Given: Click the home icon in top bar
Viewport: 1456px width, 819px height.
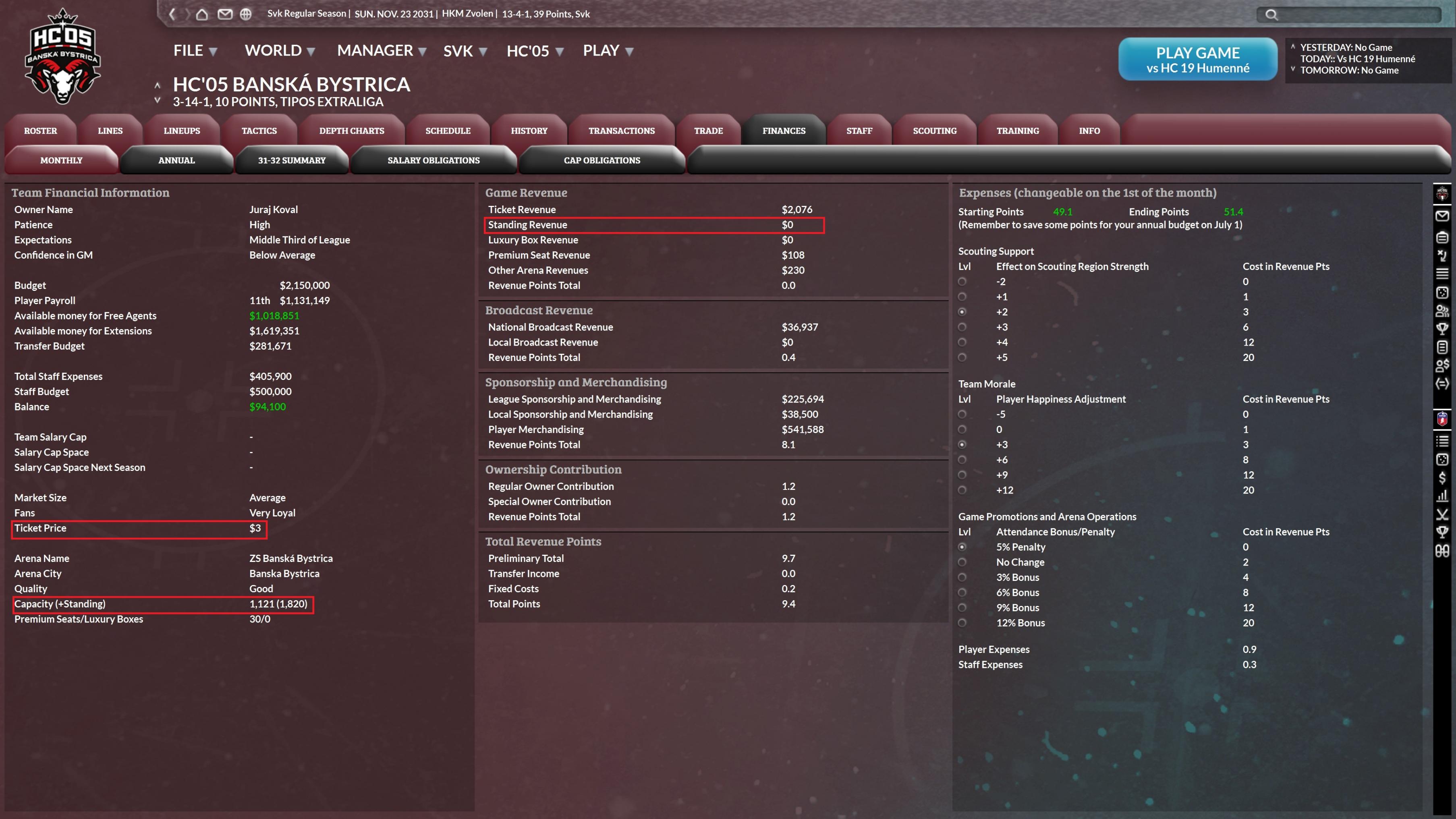Looking at the screenshot, I should tap(202, 14).
